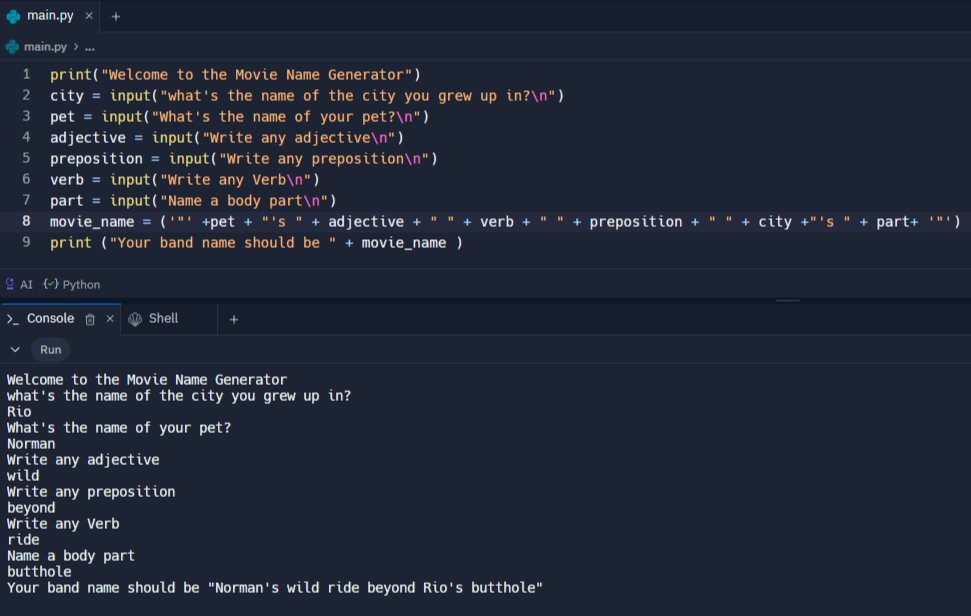The height and width of the screenshot is (616, 971).
Task: Click console output 'Norman'
Action: (x=31, y=444)
